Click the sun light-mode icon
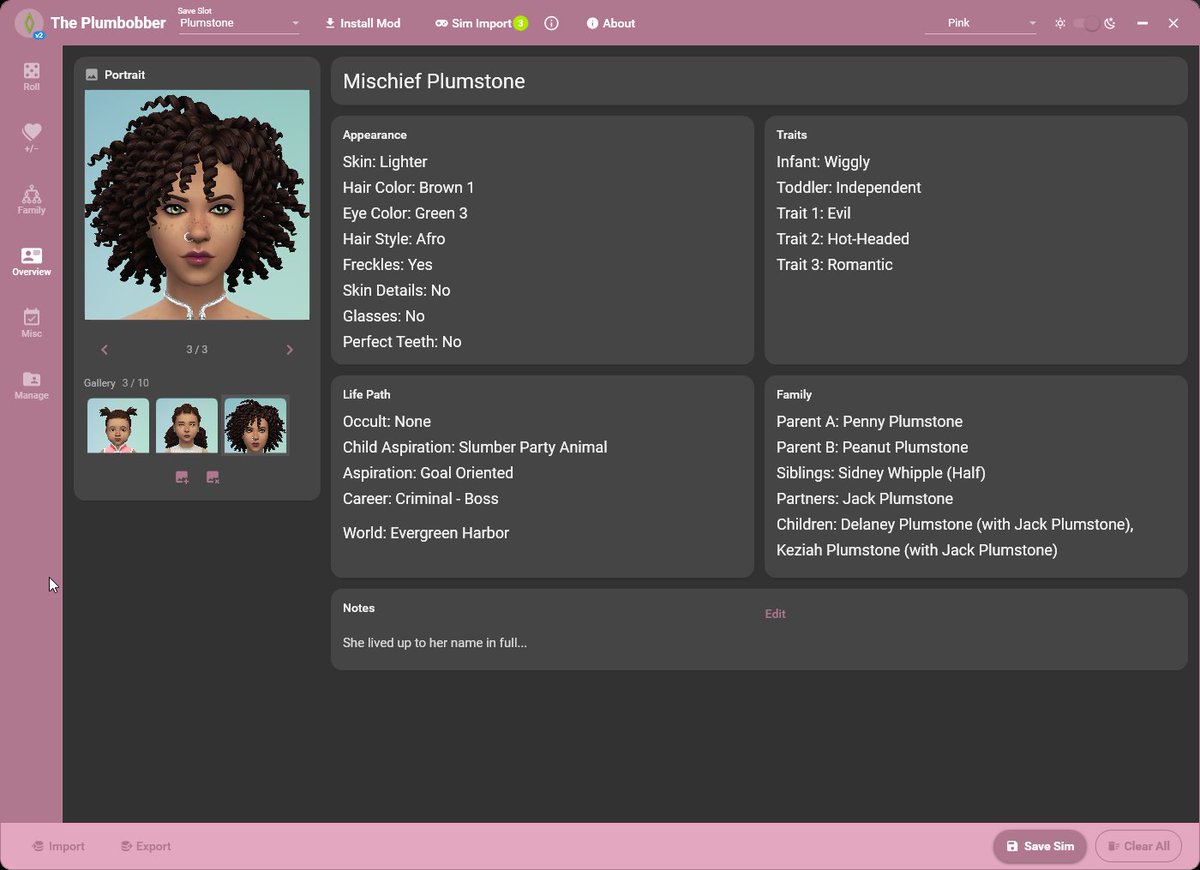The image size is (1200, 870). pyautogui.click(x=1060, y=23)
